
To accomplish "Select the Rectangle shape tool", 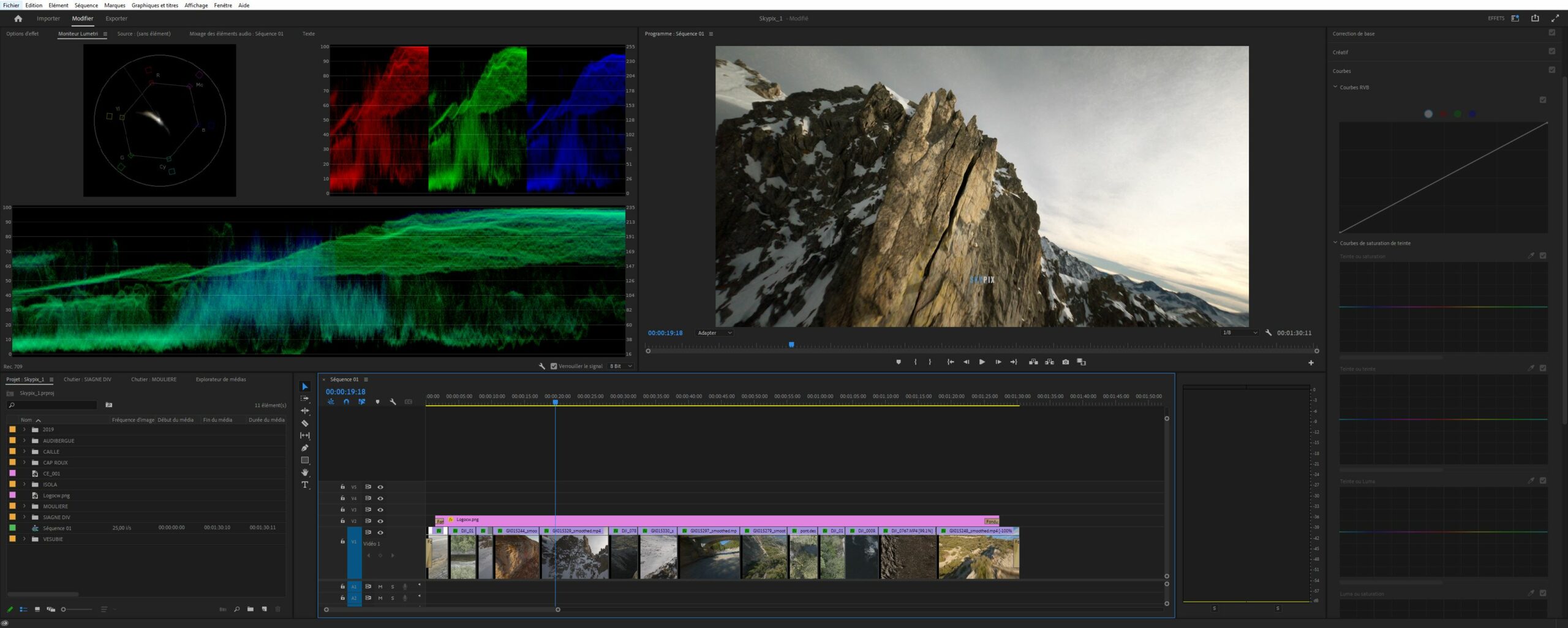I will pos(305,460).
